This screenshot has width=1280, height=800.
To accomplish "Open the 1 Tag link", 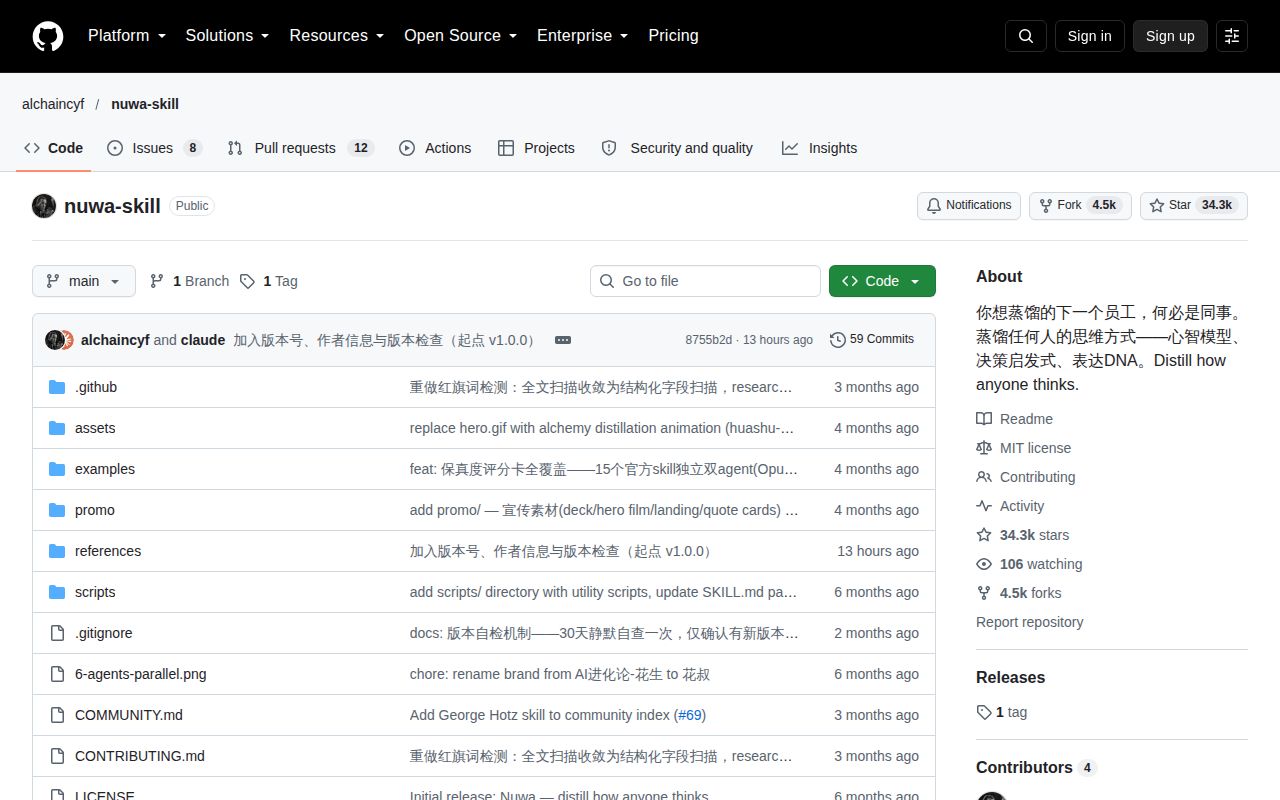I will coord(268,281).
